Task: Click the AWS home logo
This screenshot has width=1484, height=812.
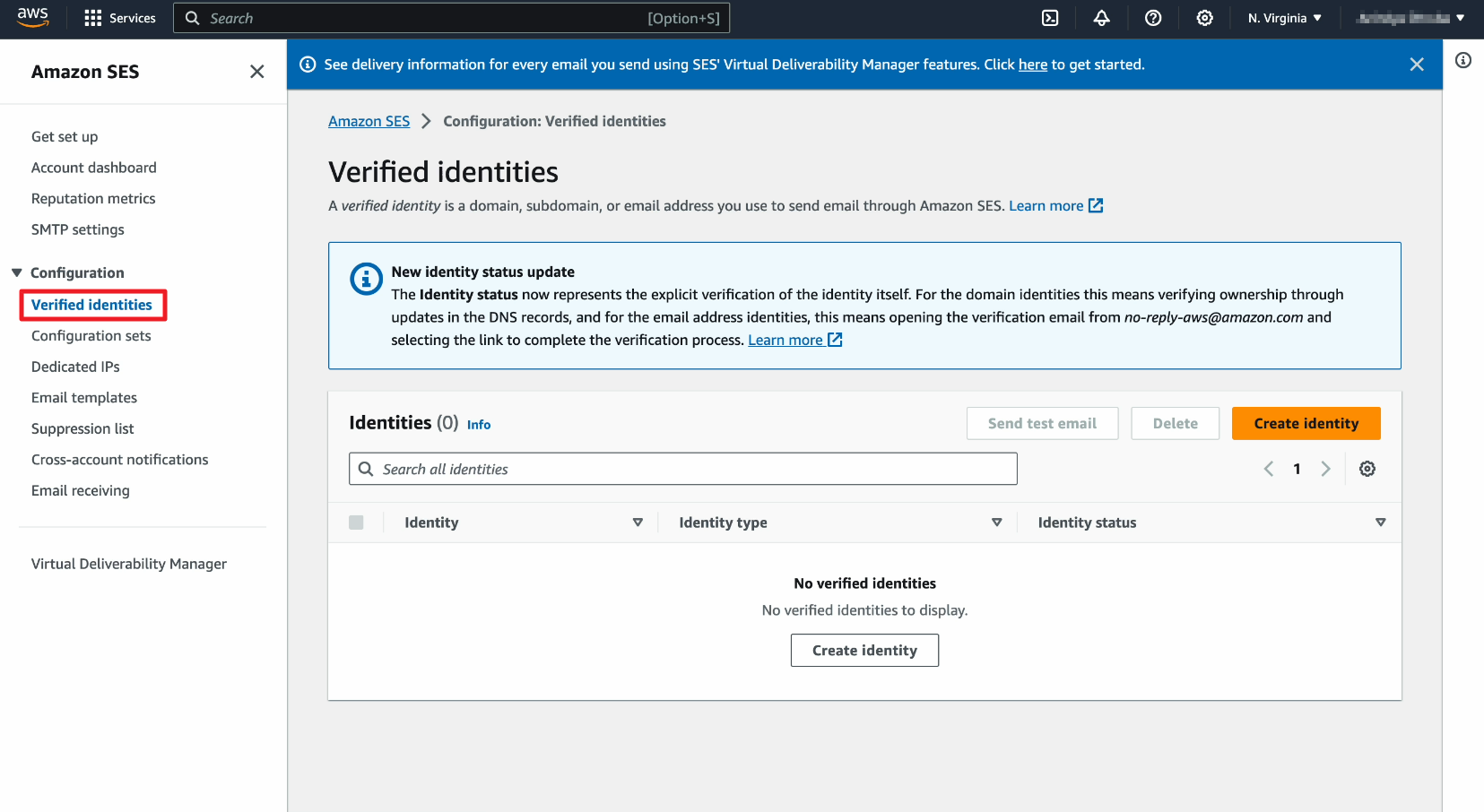Action: (33, 16)
